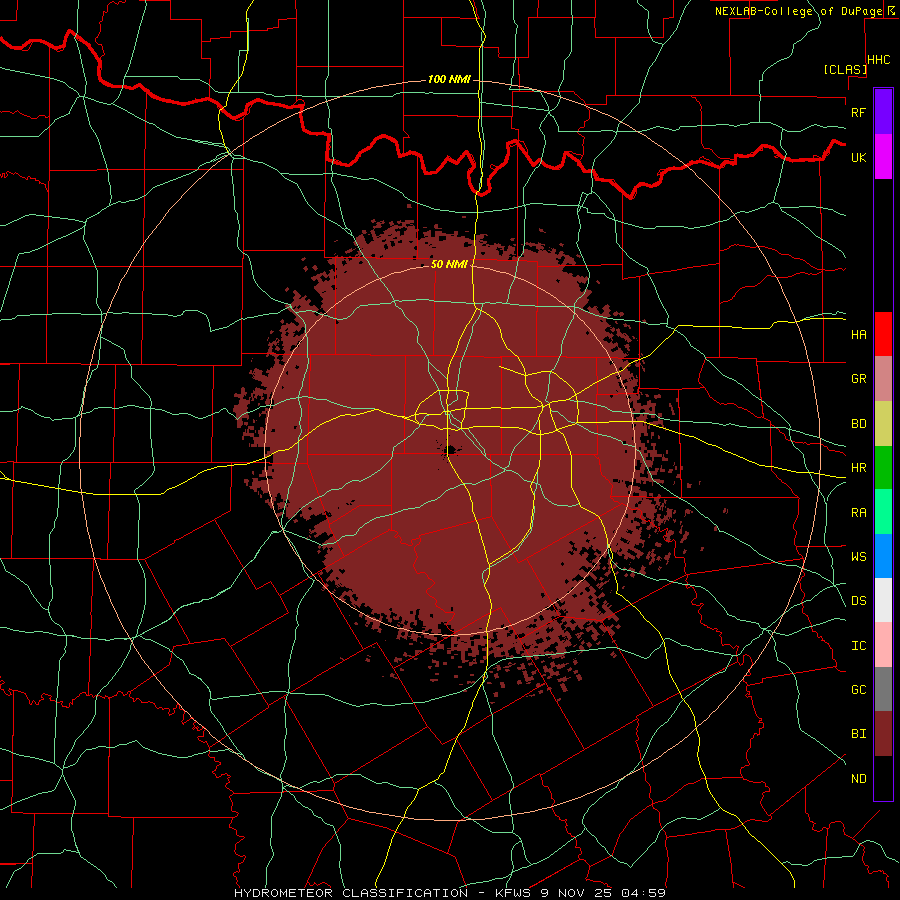Screen dimensions: 900x900
Task: Click the 50 NMI range ring label
Action: (x=449, y=264)
